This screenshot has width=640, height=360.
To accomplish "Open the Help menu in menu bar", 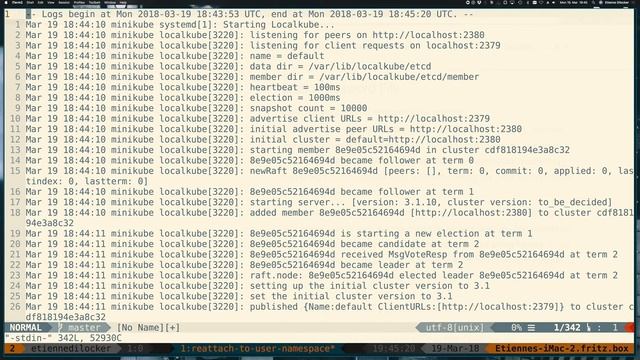I will pyautogui.click(x=123, y=2).
